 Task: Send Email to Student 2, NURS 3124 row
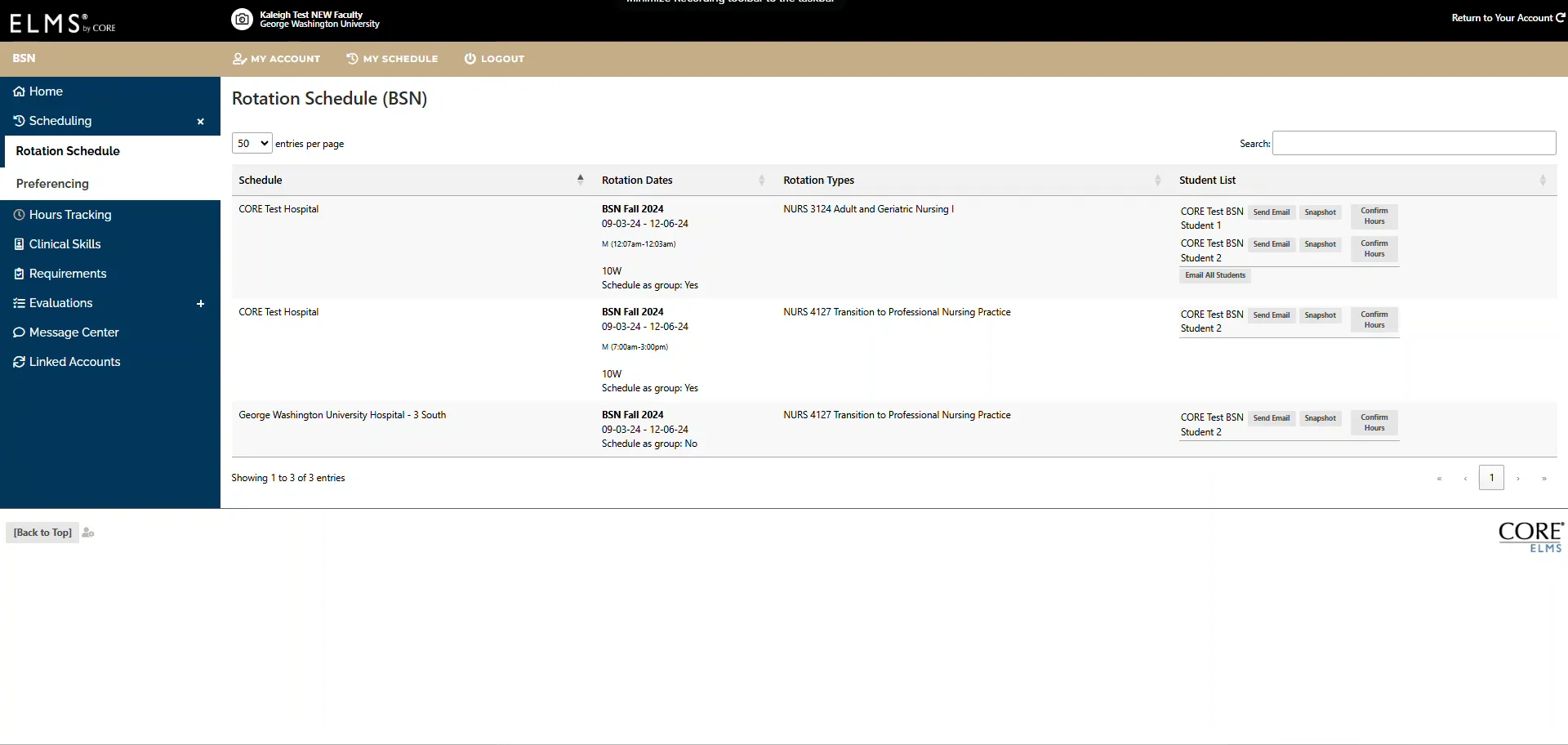(1272, 244)
